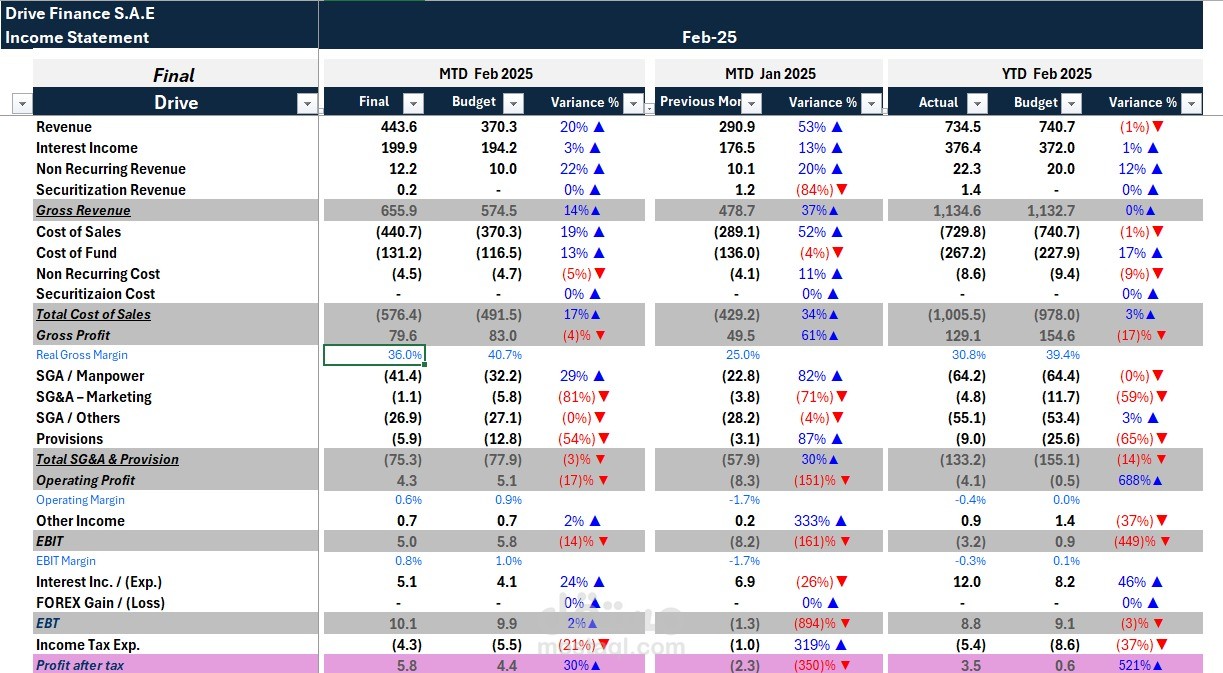Select the Profit after tax Final value 5.8

[x=407, y=665]
